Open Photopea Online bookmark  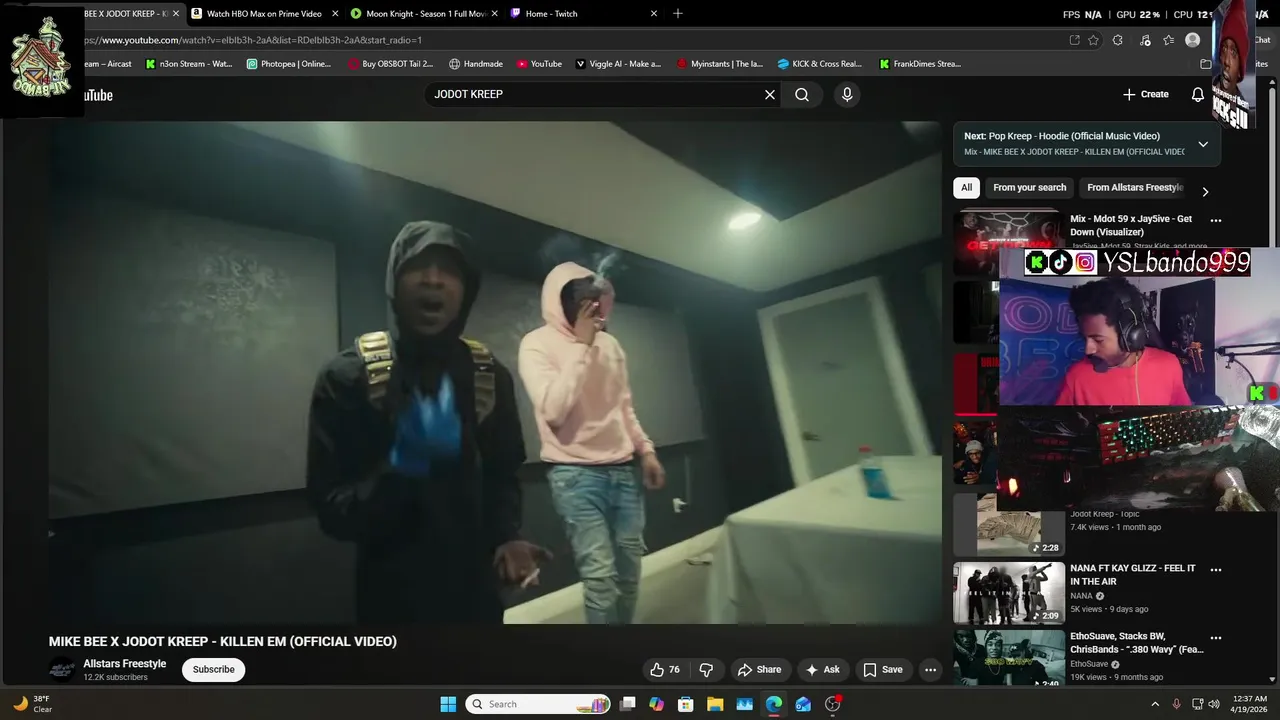(288, 64)
